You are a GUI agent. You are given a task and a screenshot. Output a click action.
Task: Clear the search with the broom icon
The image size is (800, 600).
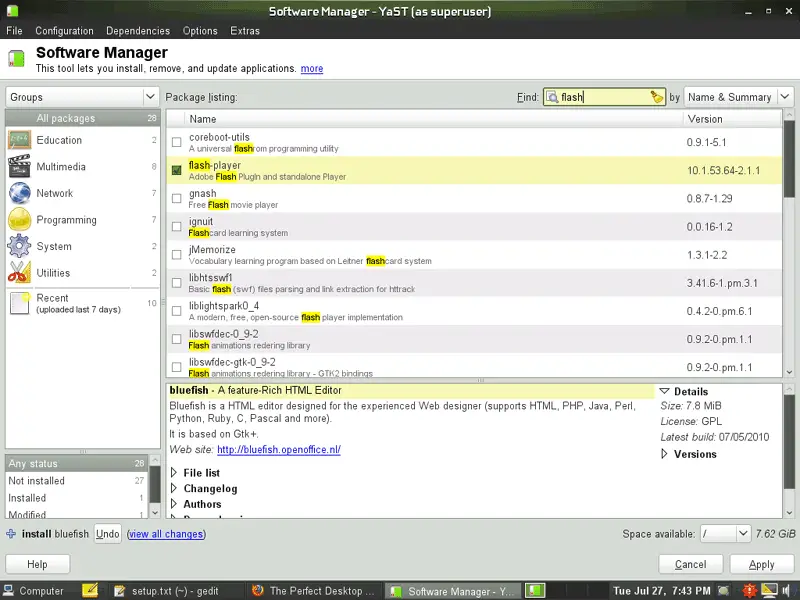[657, 97]
